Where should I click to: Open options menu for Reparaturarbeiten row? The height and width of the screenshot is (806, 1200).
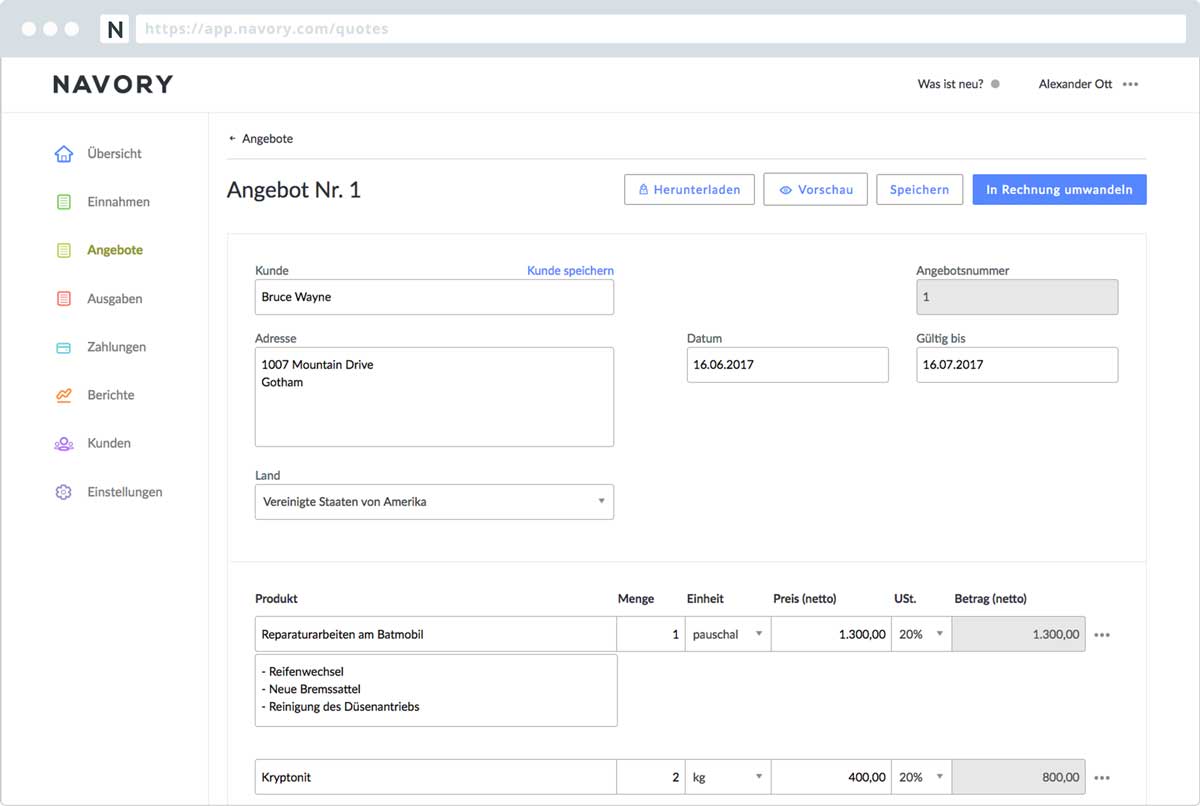(x=1102, y=633)
